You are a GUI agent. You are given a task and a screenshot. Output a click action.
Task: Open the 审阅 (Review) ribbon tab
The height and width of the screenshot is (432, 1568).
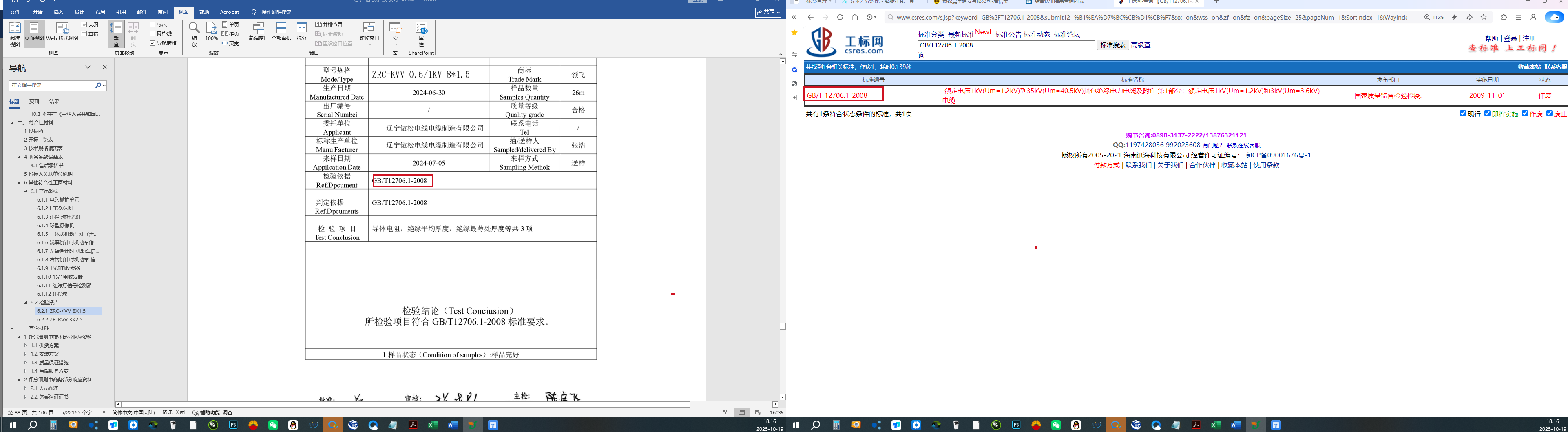[x=163, y=12]
